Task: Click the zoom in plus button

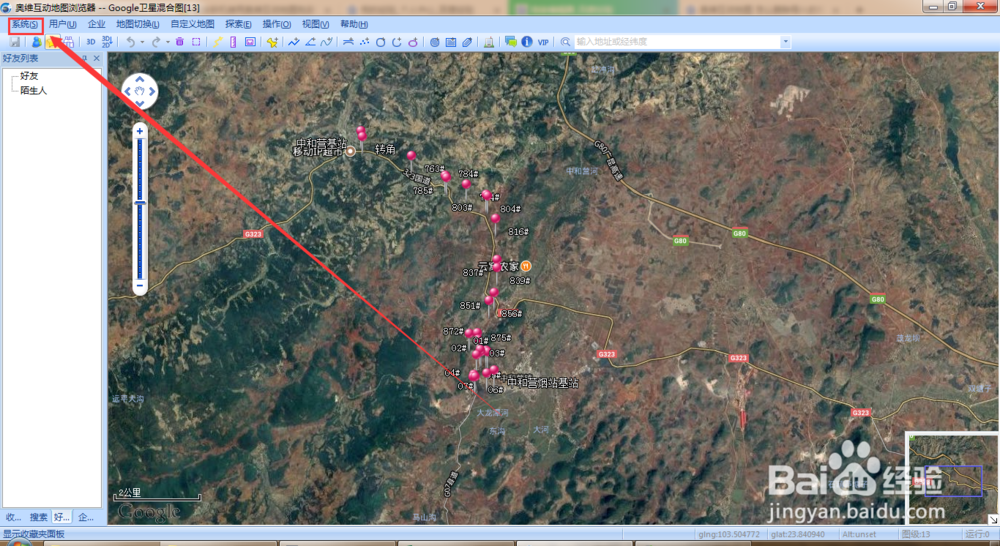Action: (140, 131)
